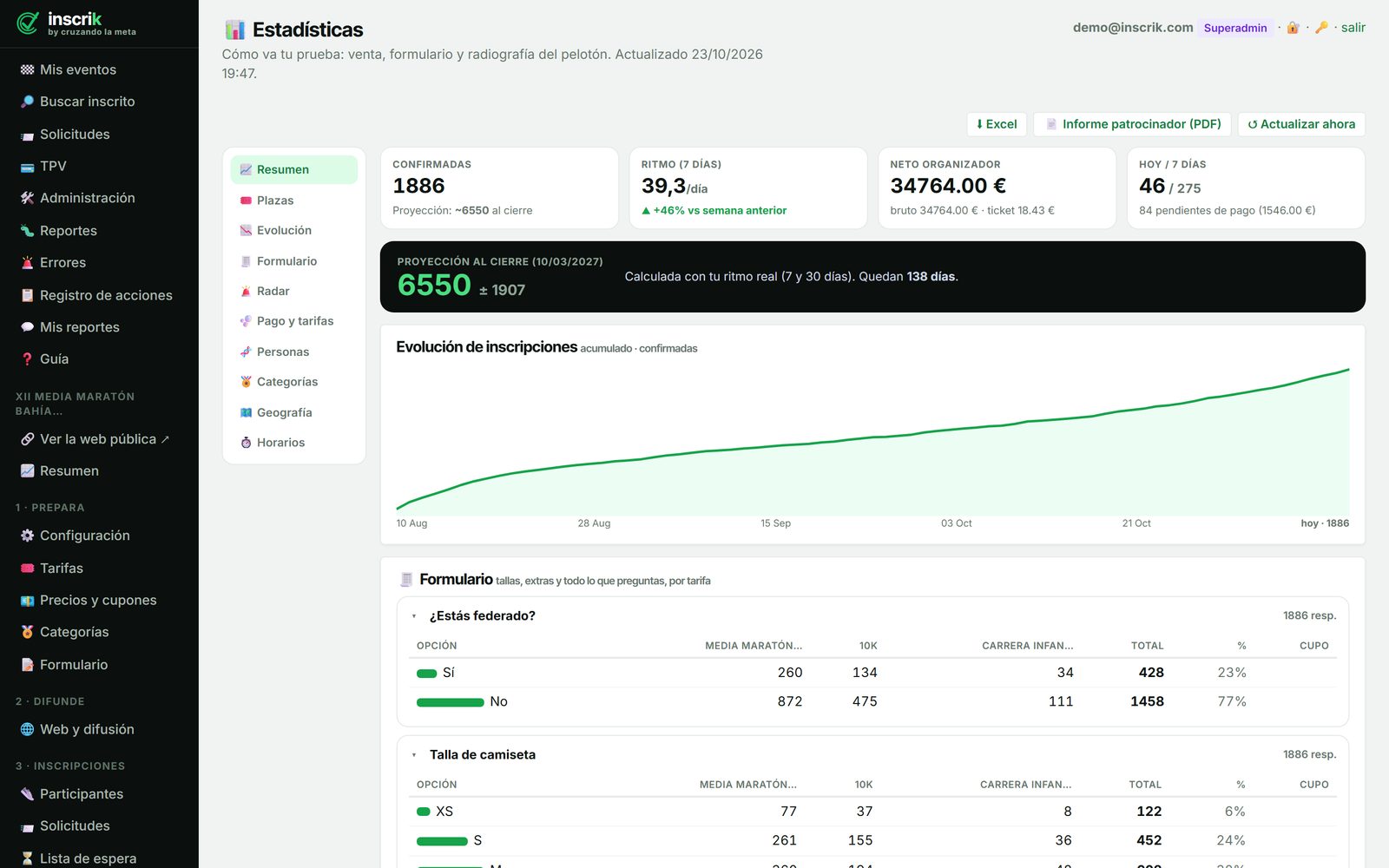Click the Superadmin badge
This screenshot has height=868, width=1389.
tap(1235, 28)
